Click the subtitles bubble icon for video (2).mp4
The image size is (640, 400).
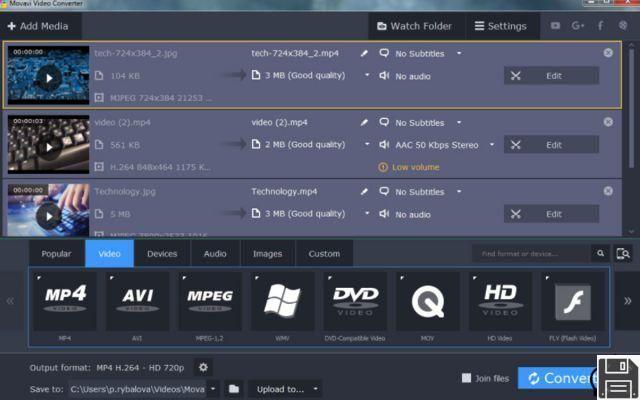(384, 122)
